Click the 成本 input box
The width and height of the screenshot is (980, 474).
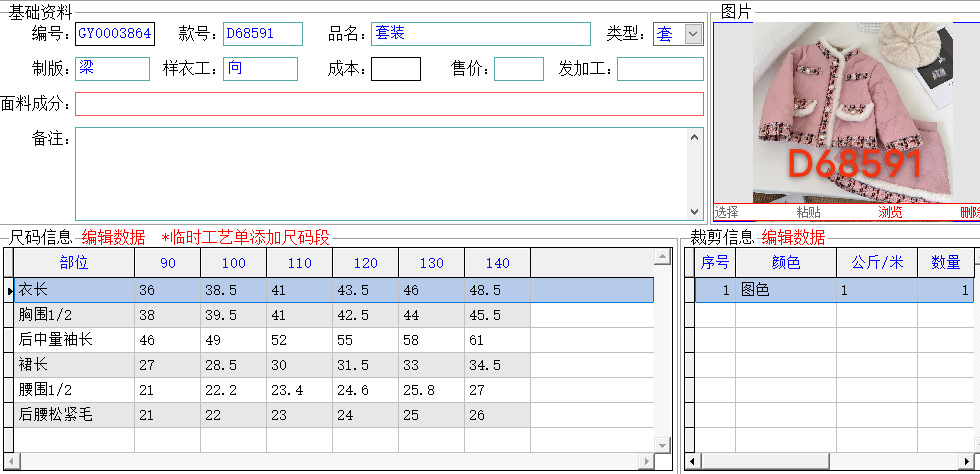click(396, 69)
